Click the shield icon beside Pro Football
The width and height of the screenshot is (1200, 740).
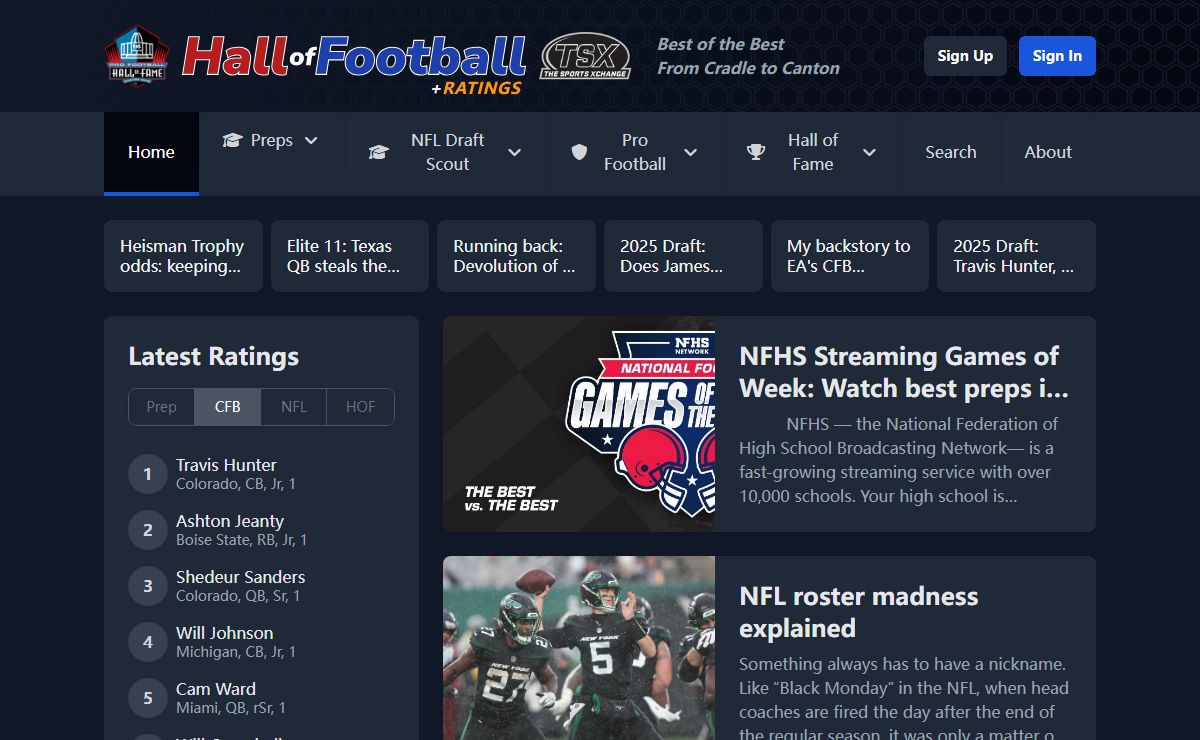(579, 152)
